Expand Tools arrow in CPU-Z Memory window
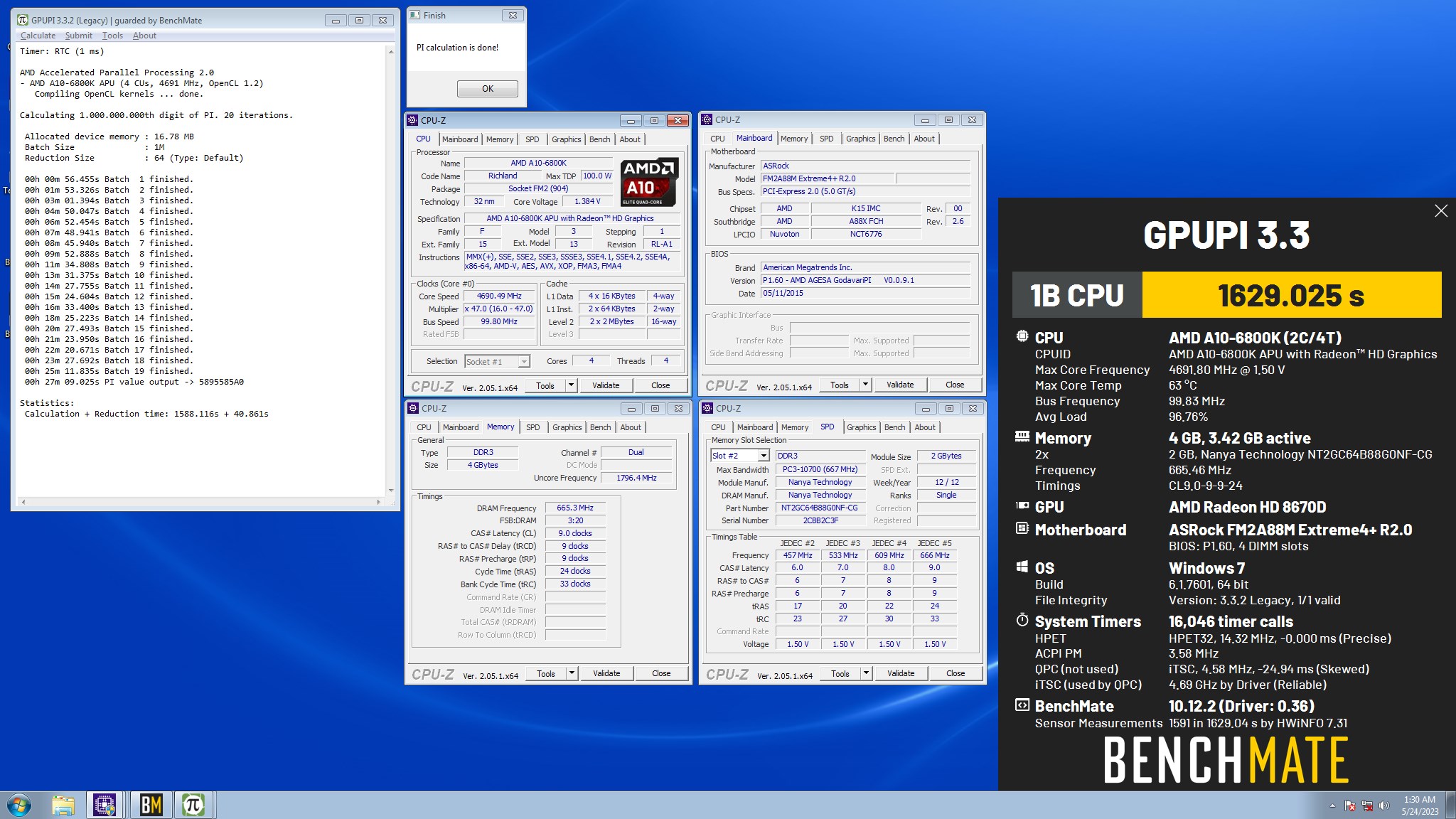 click(x=571, y=673)
